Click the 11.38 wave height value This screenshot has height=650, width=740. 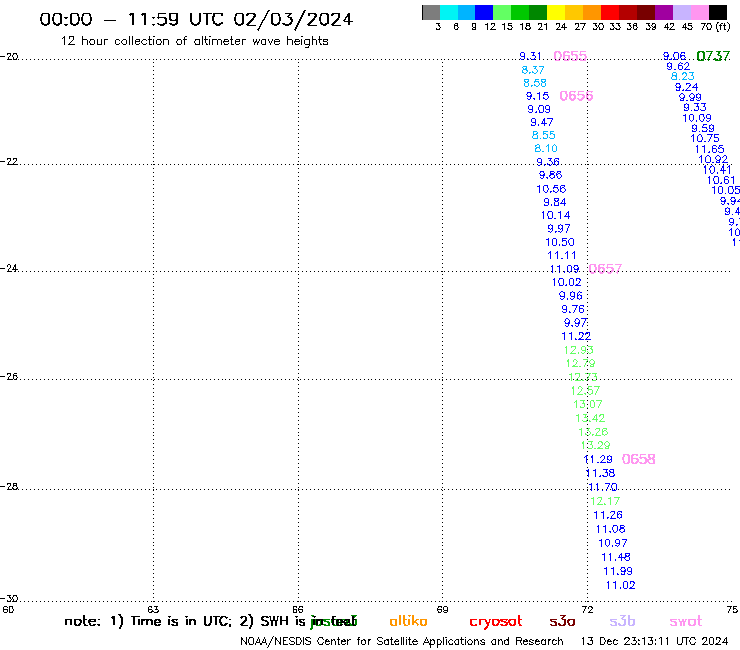tap(600, 473)
